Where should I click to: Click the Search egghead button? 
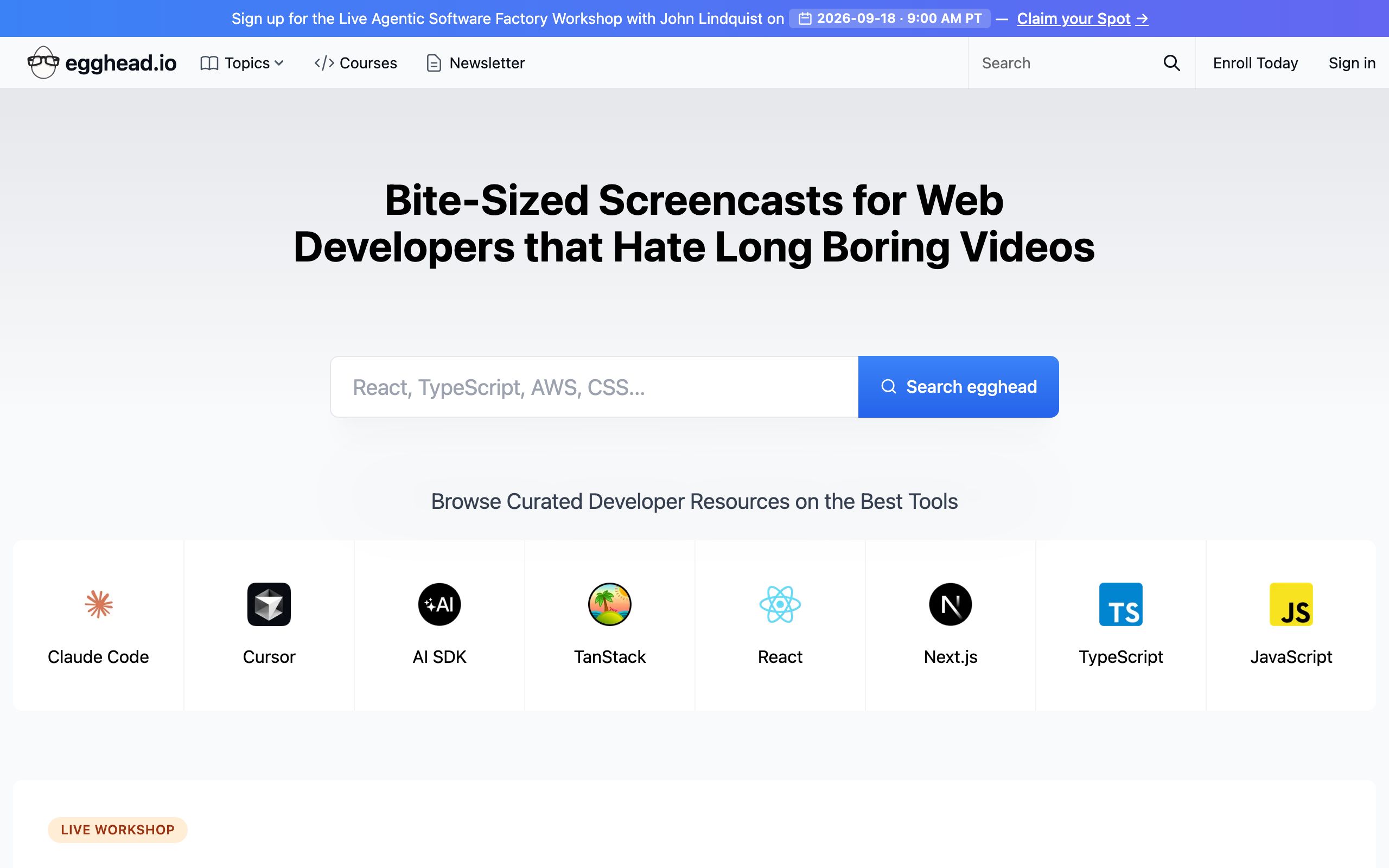[958, 386]
